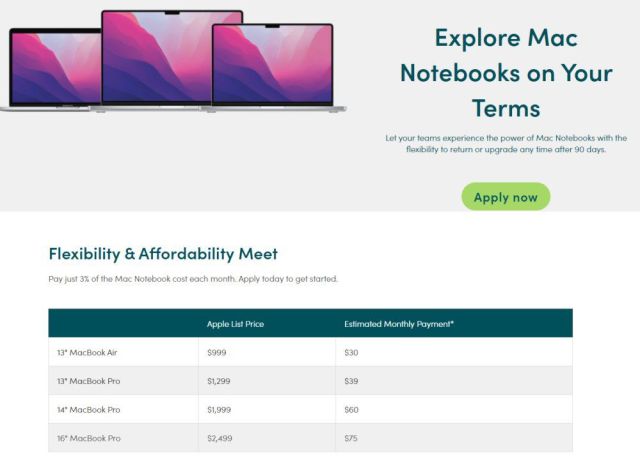Click the Apply now button
The height and width of the screenshot is (465, 640).
pyautogui.click(x=506, y=197)
